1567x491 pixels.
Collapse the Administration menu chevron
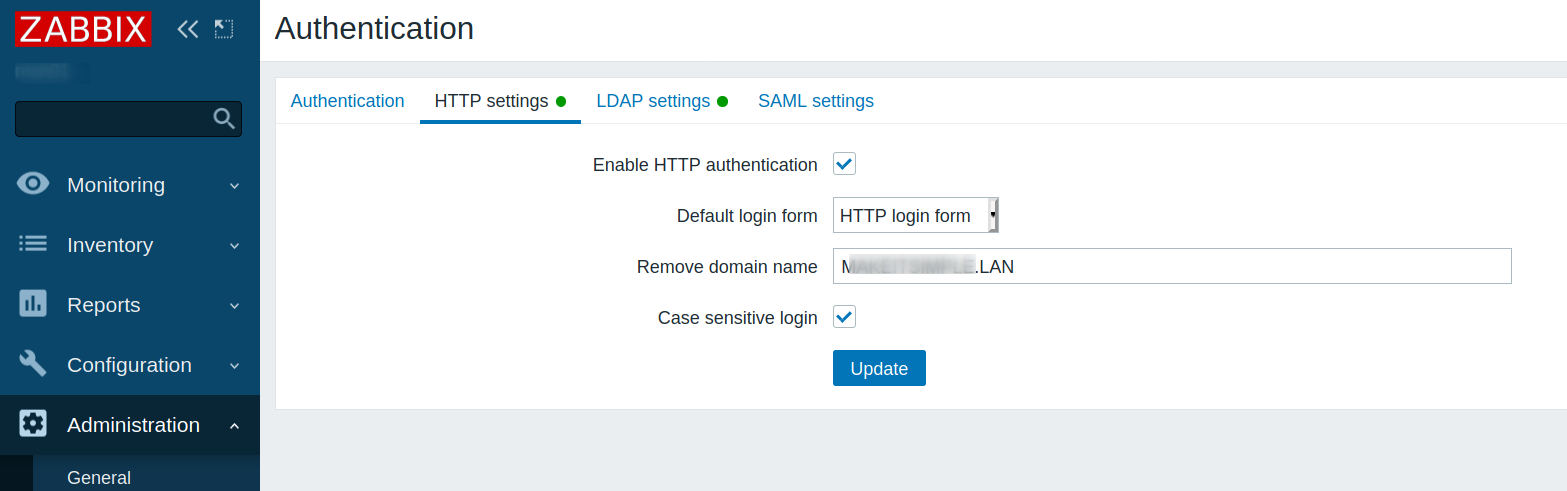click(x=234, y=426)
